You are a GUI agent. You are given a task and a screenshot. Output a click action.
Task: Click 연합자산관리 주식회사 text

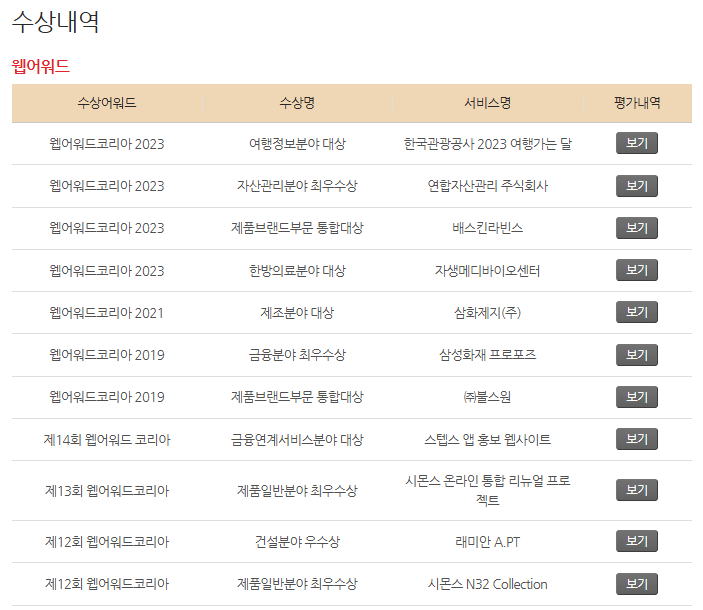click(487, 186)
